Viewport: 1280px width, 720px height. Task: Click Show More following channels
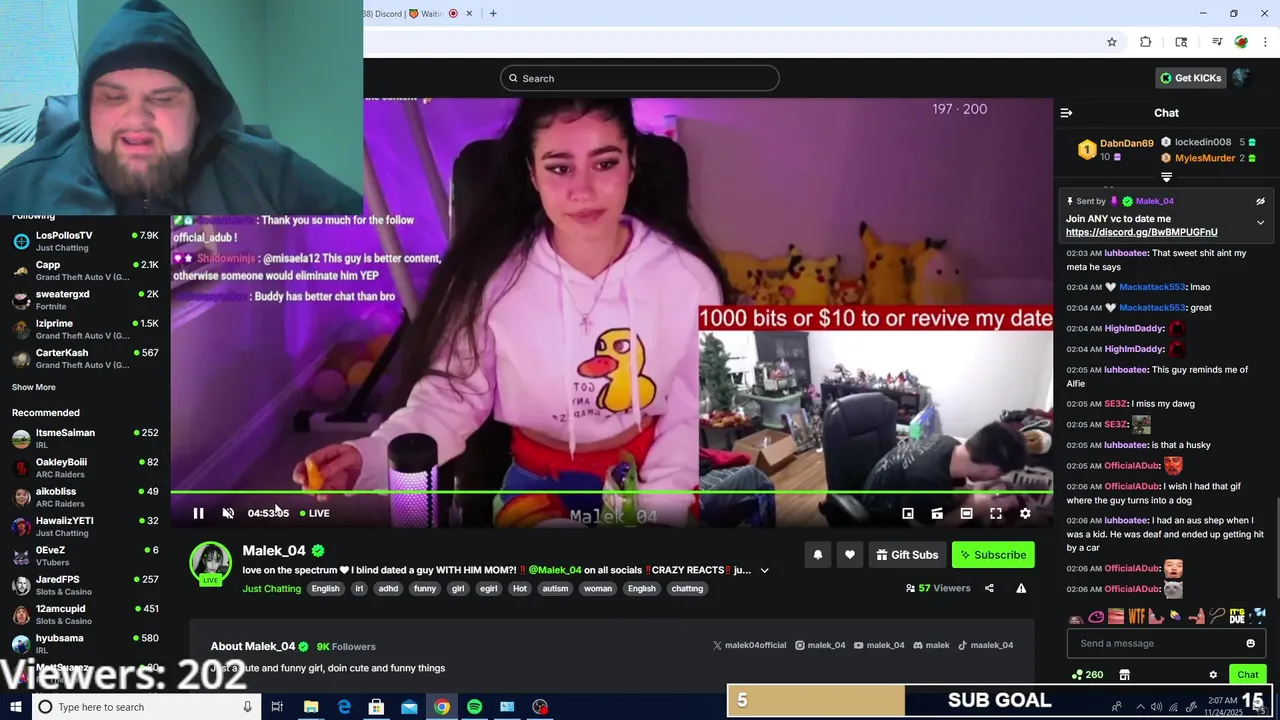coord(34,387)
